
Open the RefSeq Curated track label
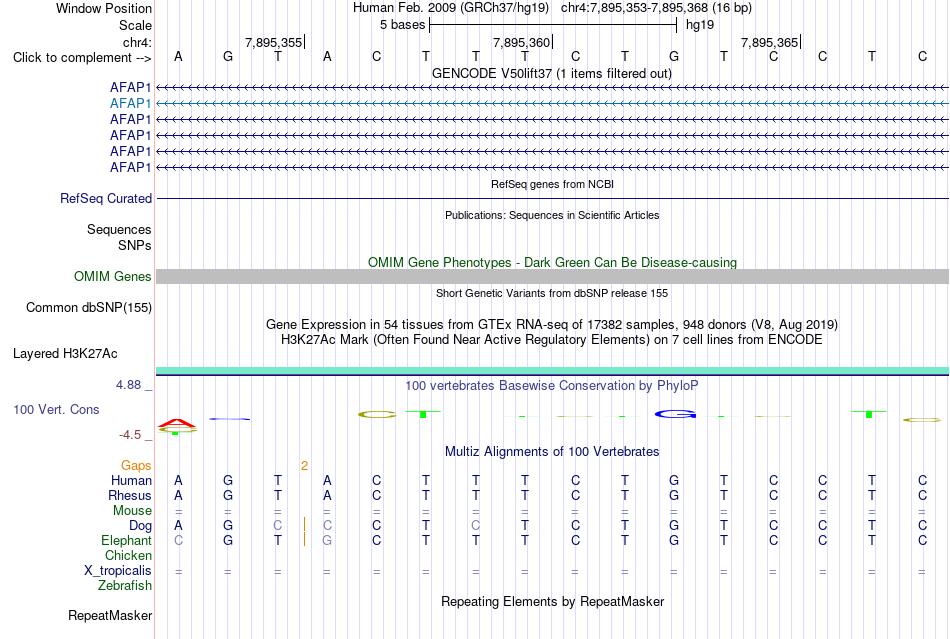coord(106,199)
